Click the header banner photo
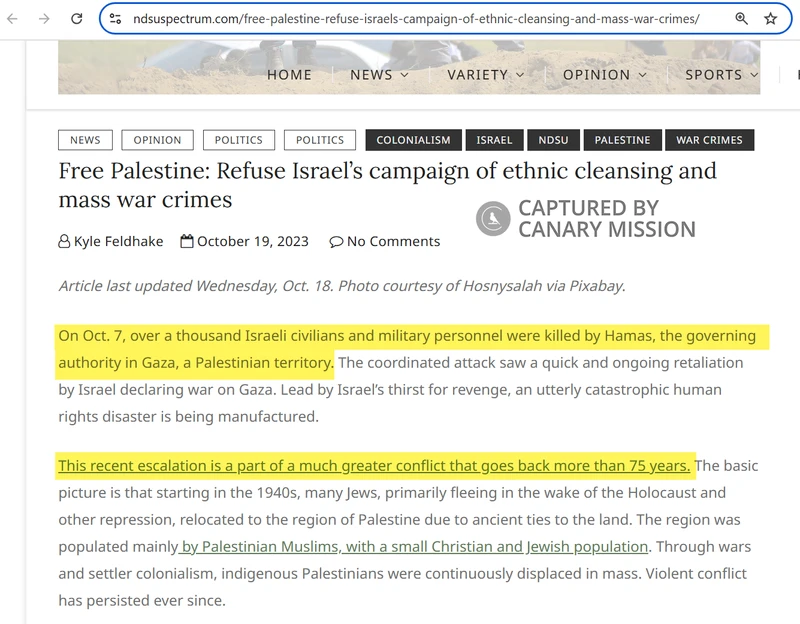The width and height of the screenshot is (800, 624). [409, 67]
